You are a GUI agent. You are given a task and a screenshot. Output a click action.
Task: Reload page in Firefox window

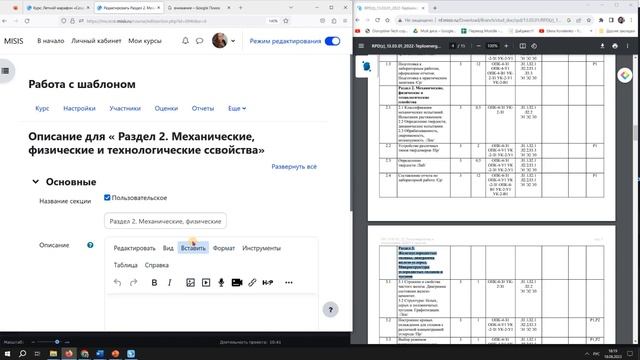27,21
